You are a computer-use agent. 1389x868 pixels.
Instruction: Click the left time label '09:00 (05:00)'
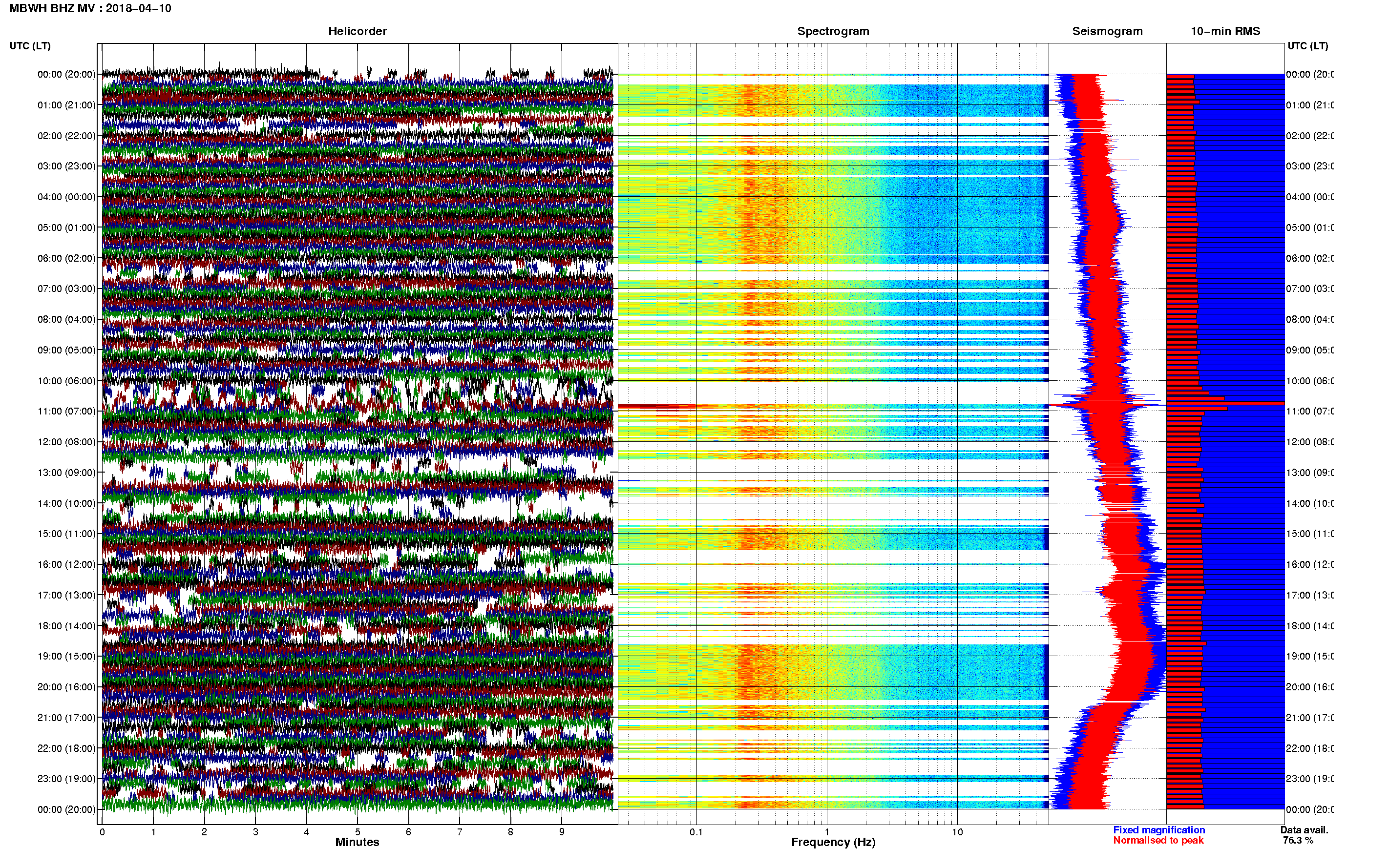pyautogui.click(x=66, y=350)
